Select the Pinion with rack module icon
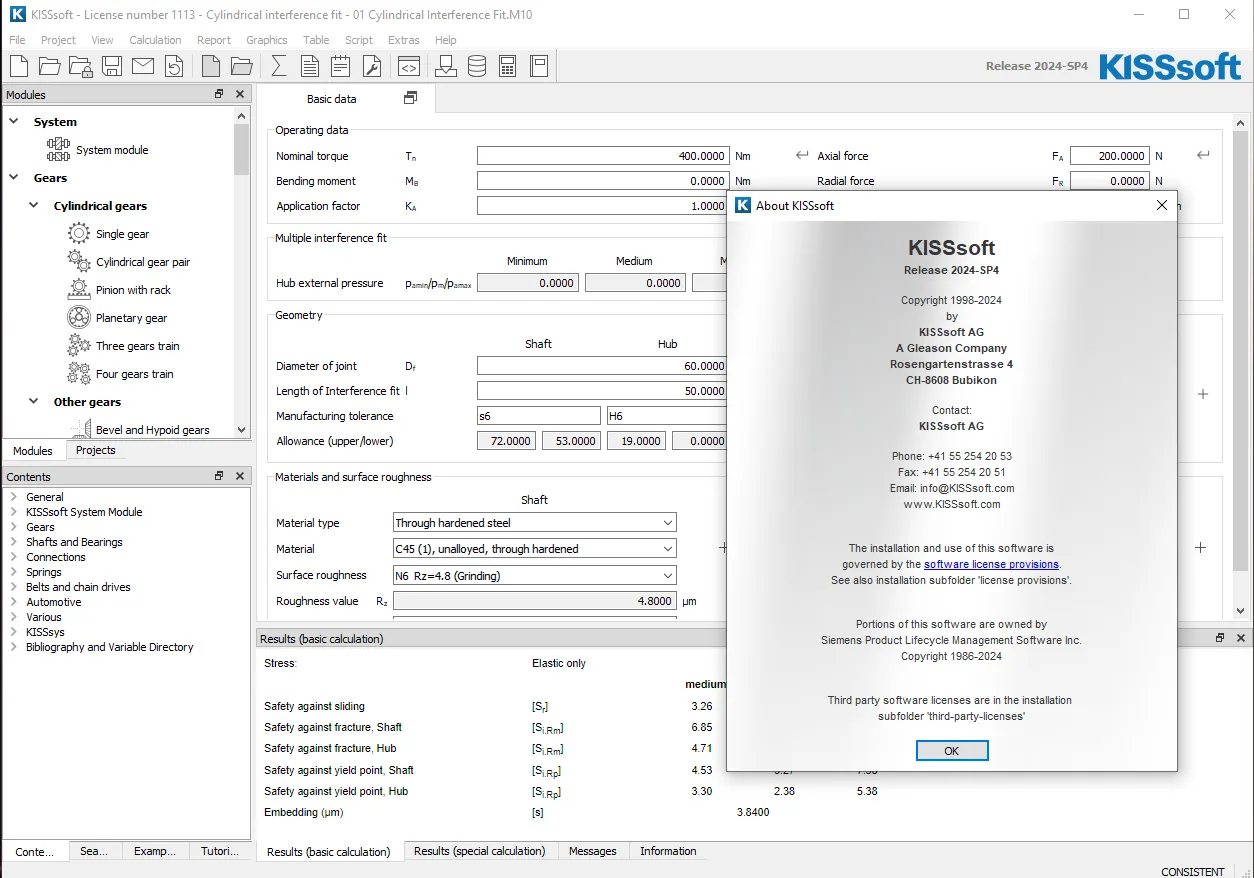The height and width of the screenshot is (878, 1254). click(x=79, y=290)
